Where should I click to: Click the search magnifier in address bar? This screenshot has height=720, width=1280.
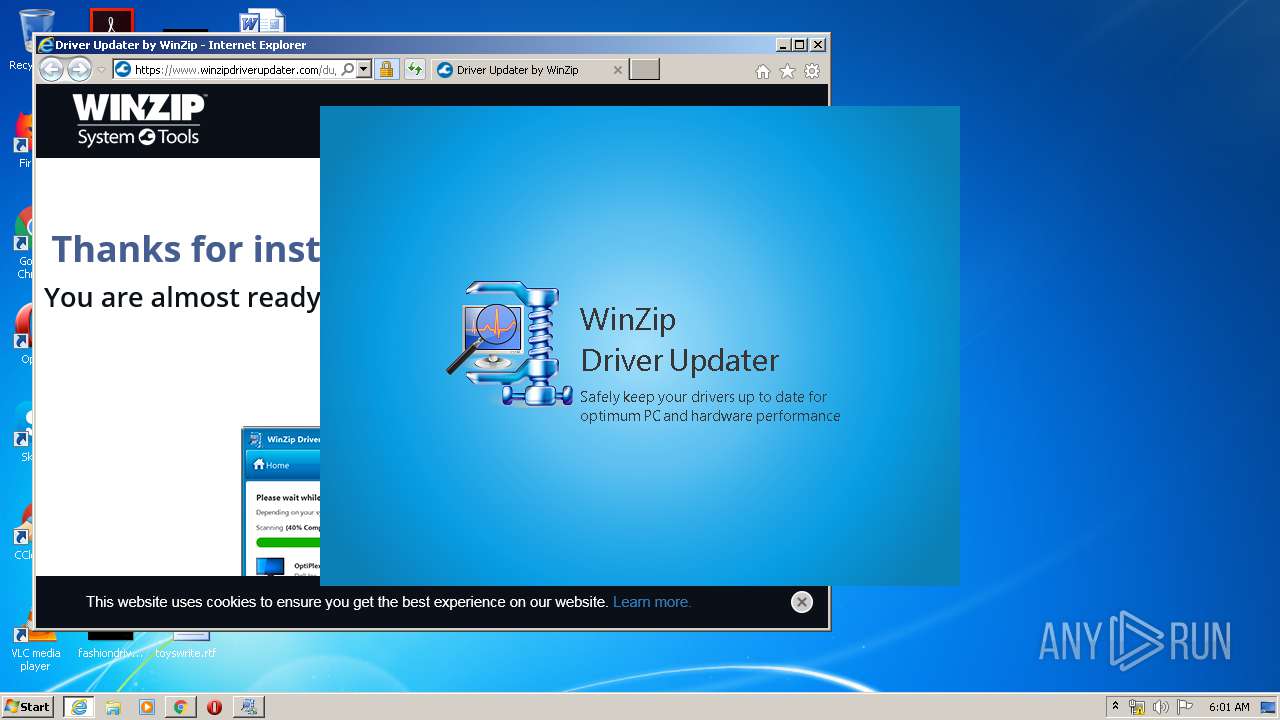coord(347,70)
